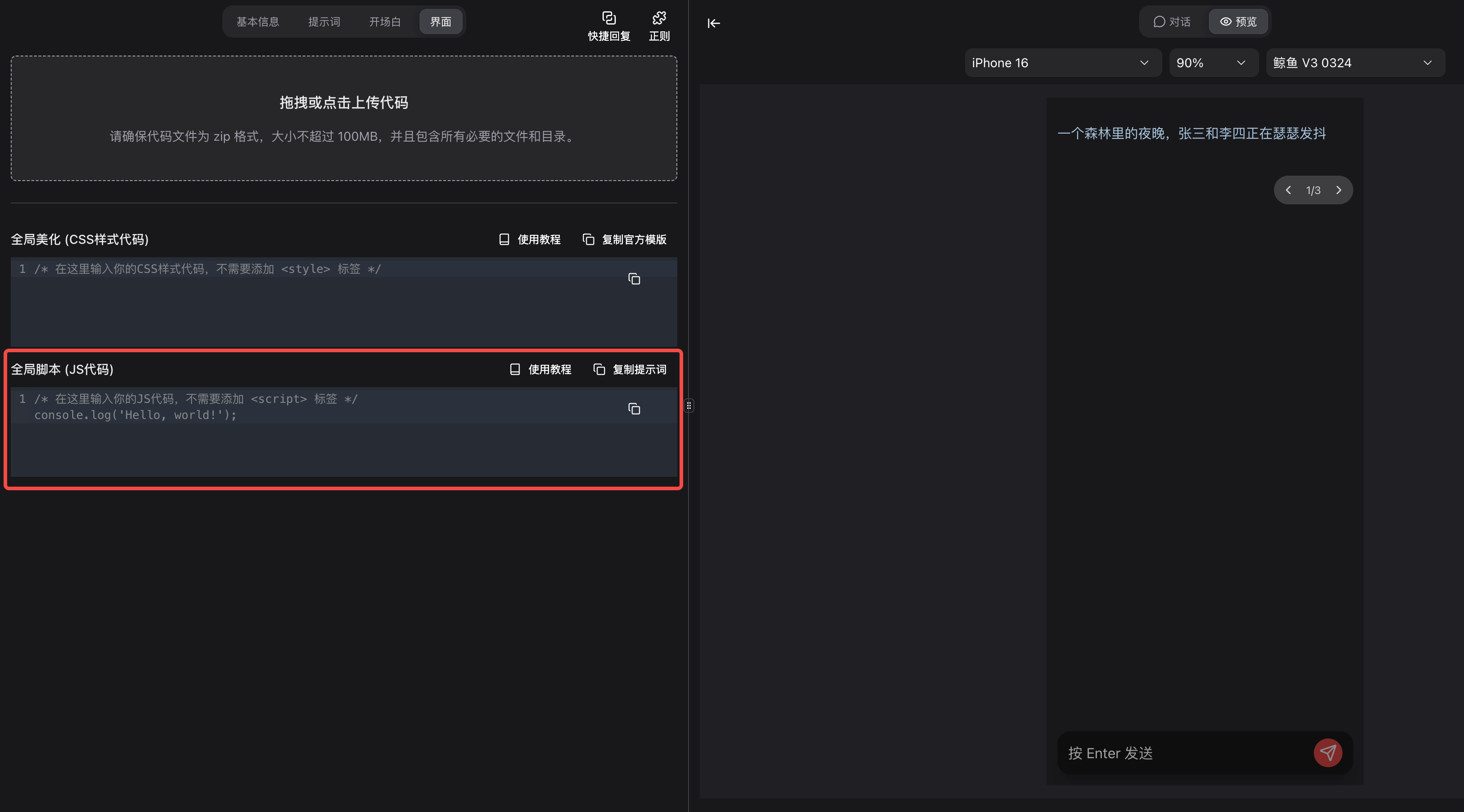Open the 90% zoom level dropdown
The image size is (1464, 812).
[x=1211, y=63]
